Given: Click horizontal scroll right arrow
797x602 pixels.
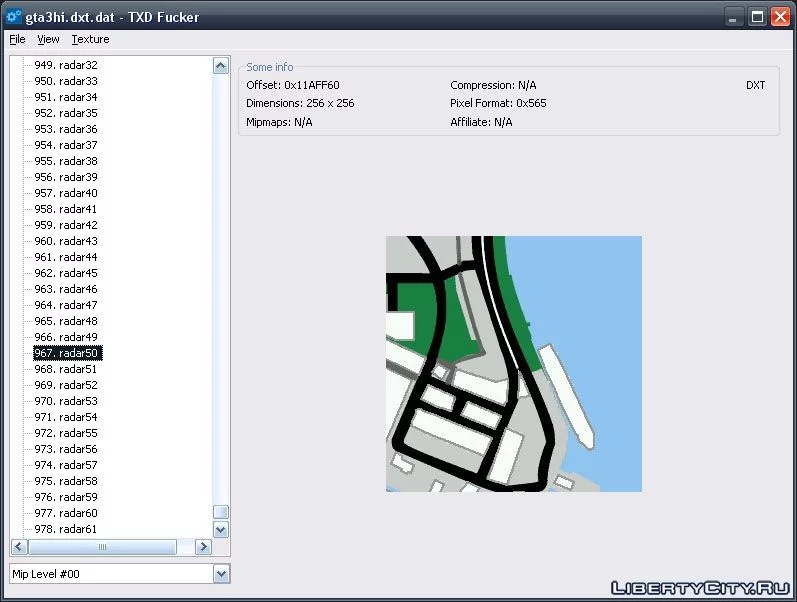Looking at the screenshot, I should 203,547.
